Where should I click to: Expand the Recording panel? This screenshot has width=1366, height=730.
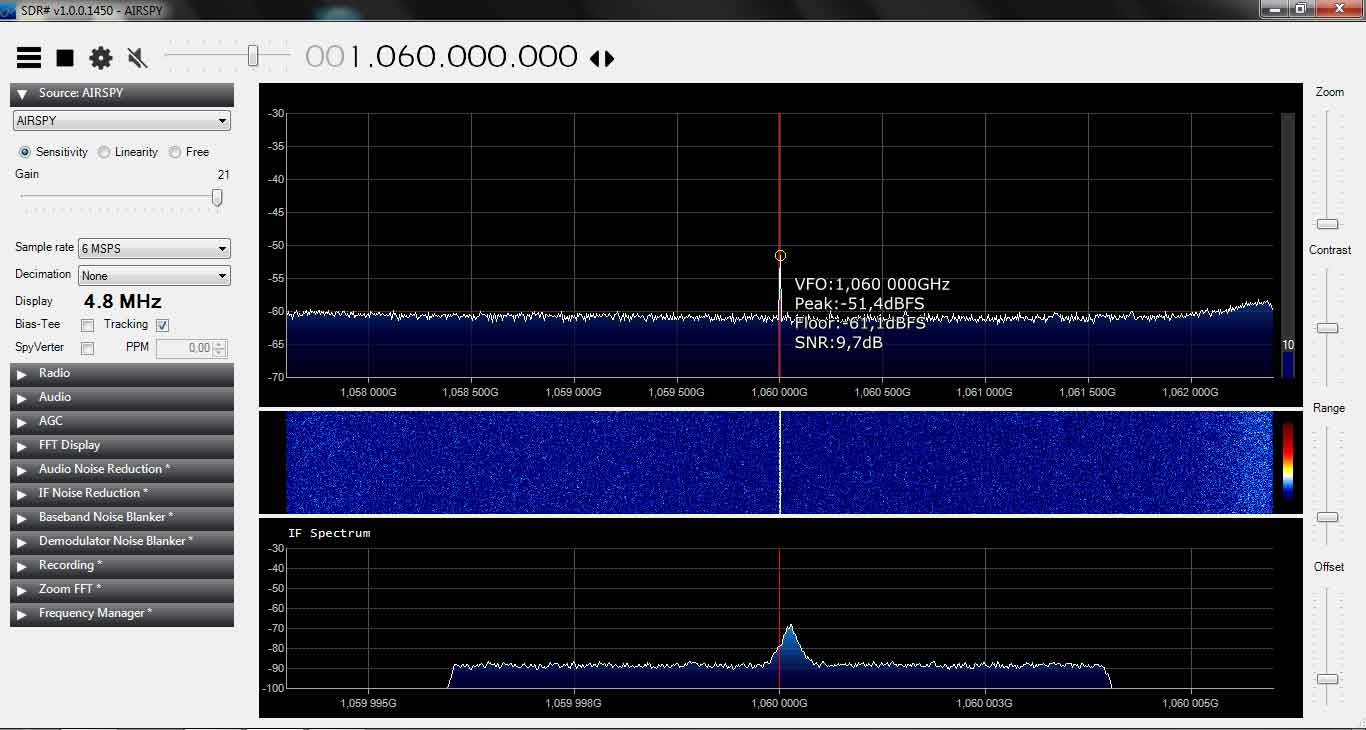point(122,565)
